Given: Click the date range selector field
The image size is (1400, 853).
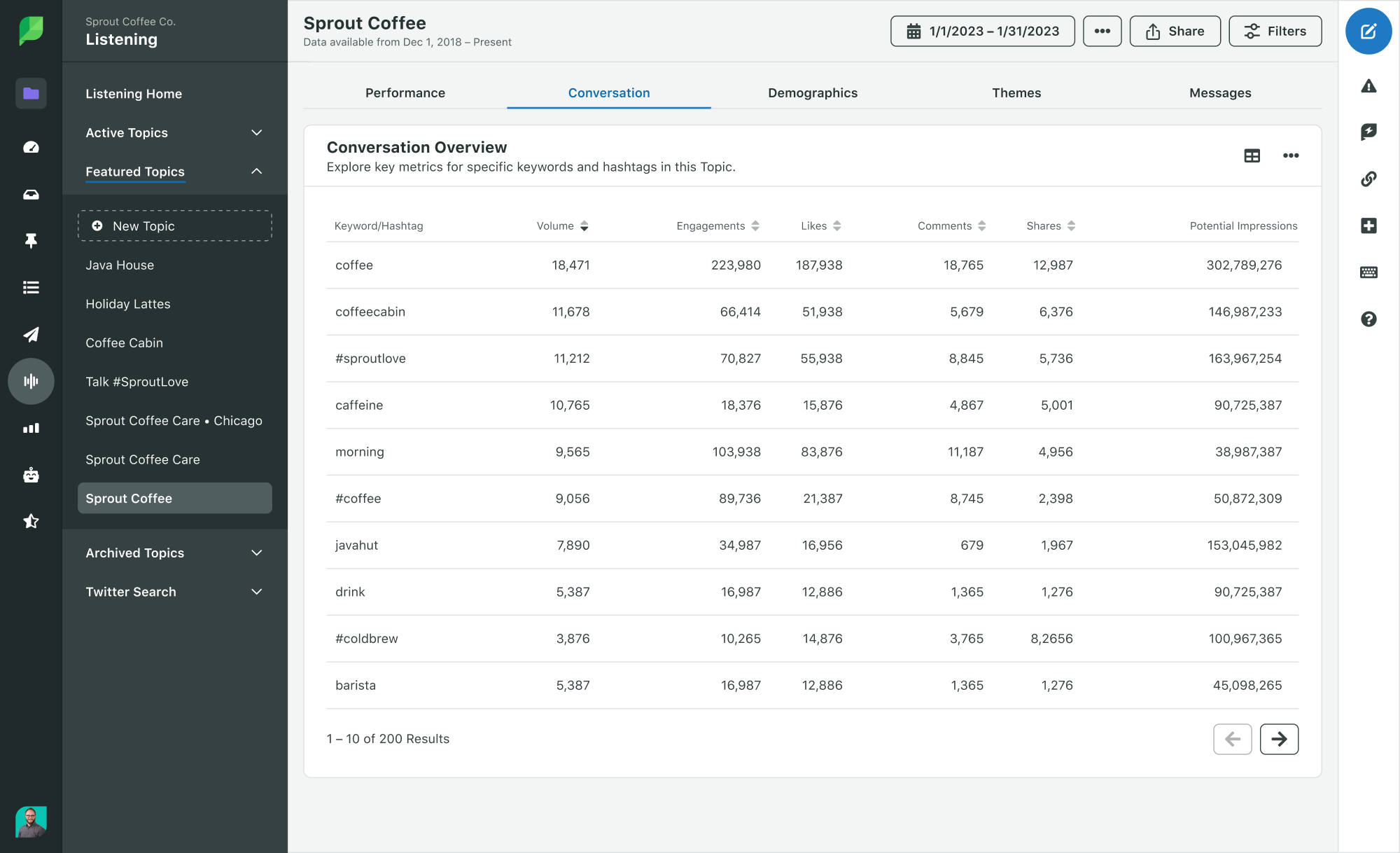Looking at the screenshot, I should tap(984, 32).
